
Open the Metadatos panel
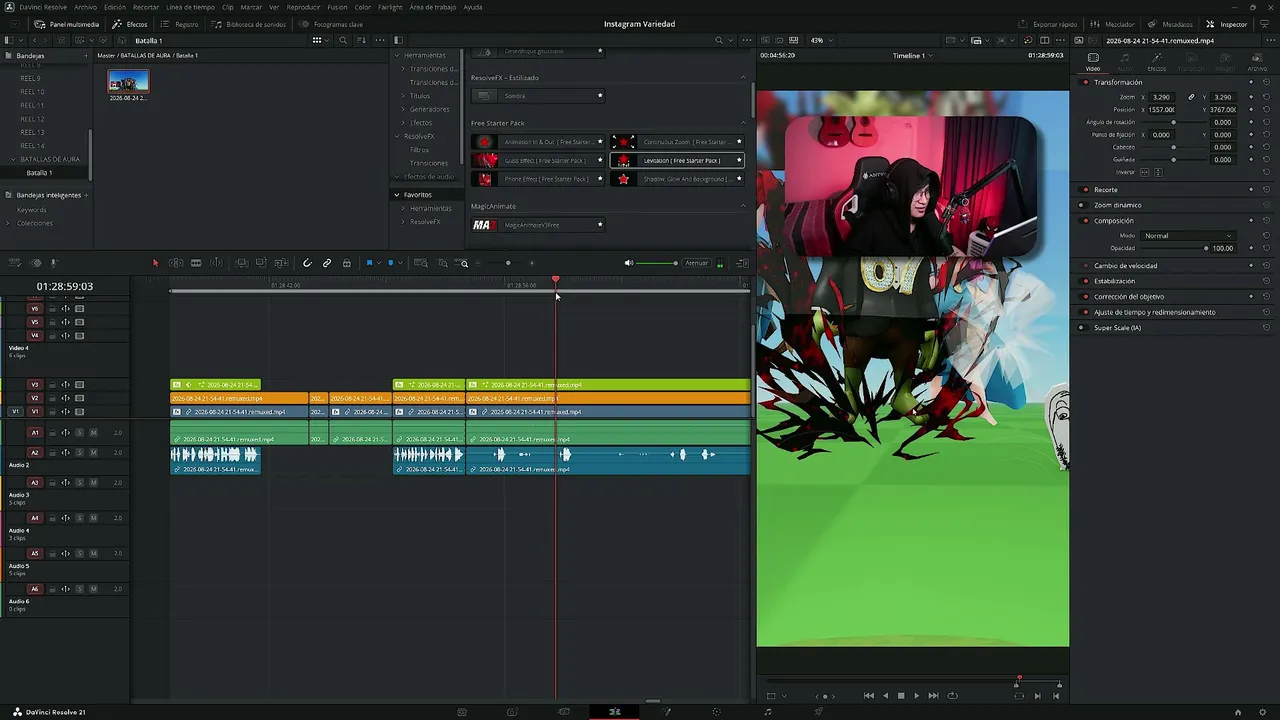click(1170, 24)
